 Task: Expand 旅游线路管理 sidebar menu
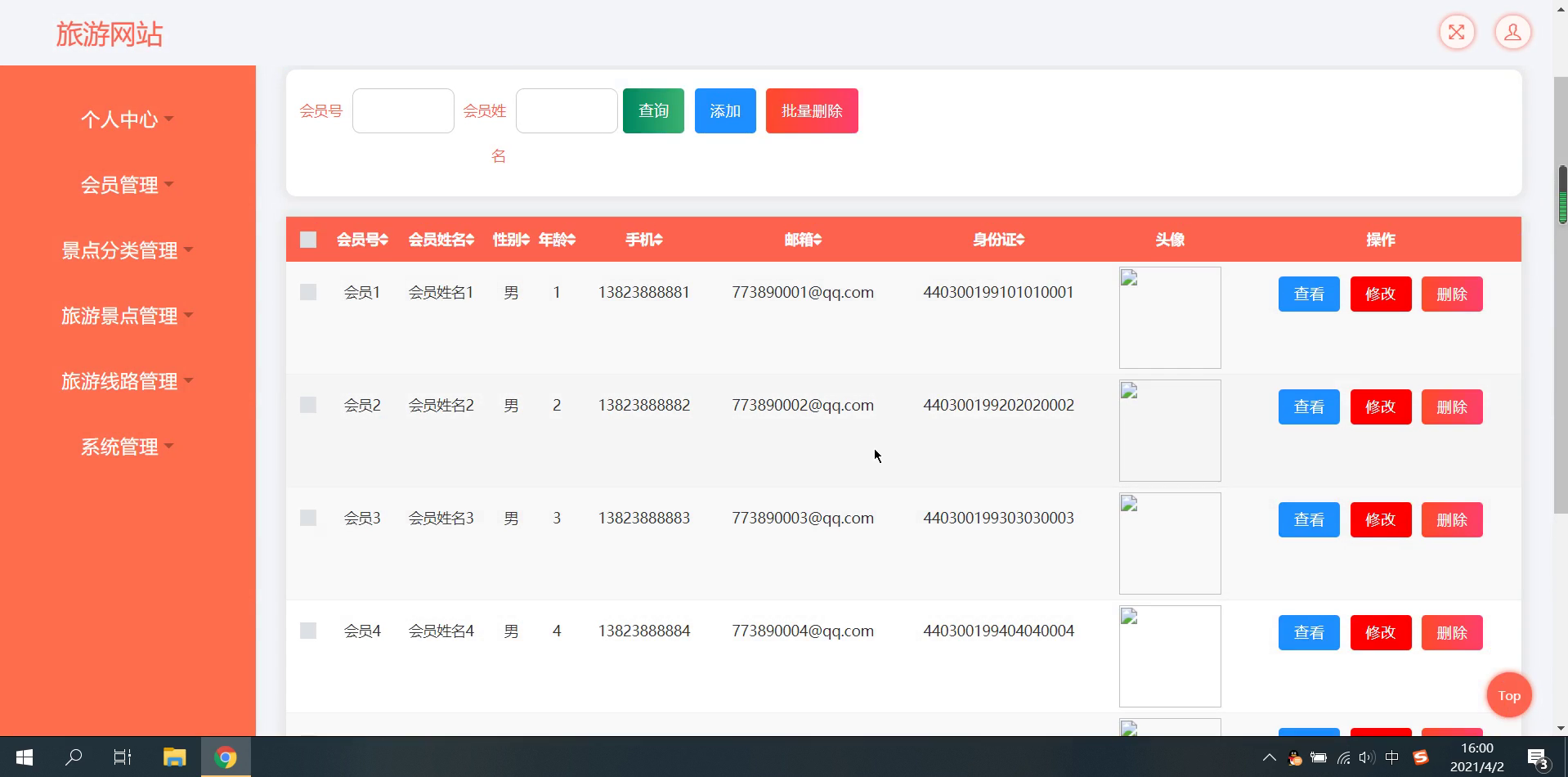click(x=127, y=381)
